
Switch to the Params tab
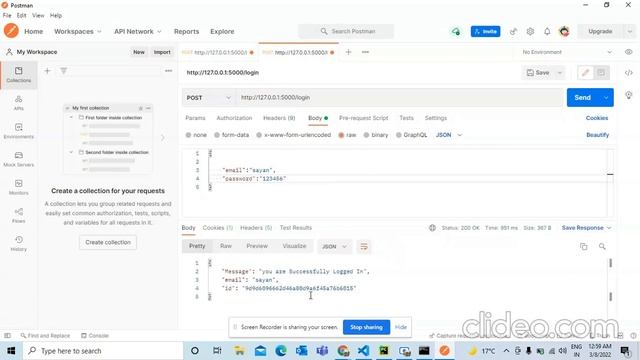(x=195, y=118)
